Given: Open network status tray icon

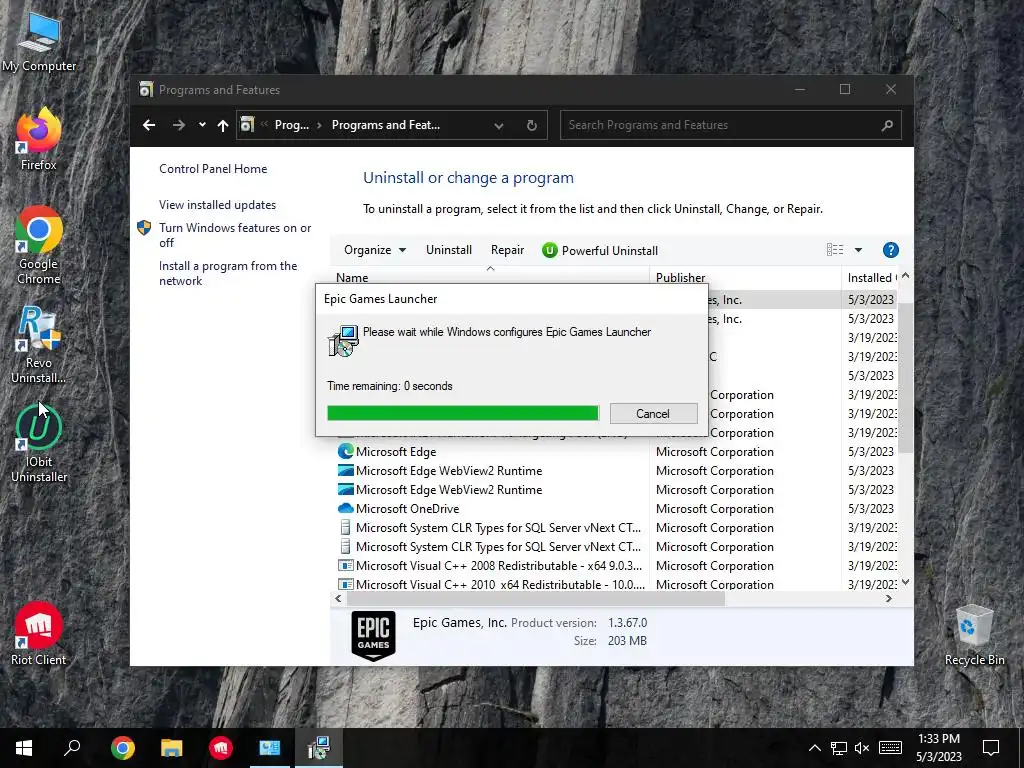Looking at the screenshot, I should click(839, 748).
